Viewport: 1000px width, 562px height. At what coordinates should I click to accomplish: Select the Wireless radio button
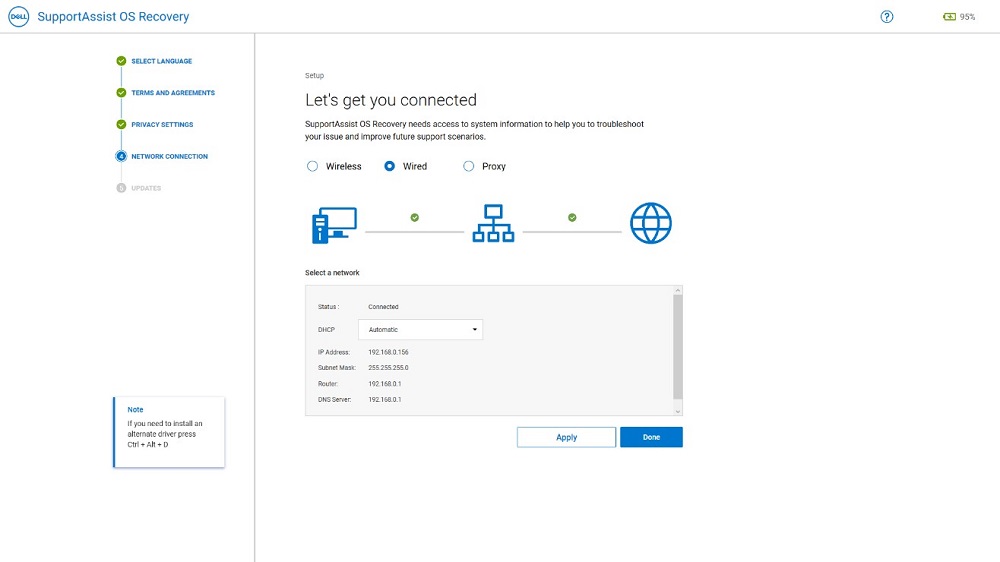click(x=312, y=166)
